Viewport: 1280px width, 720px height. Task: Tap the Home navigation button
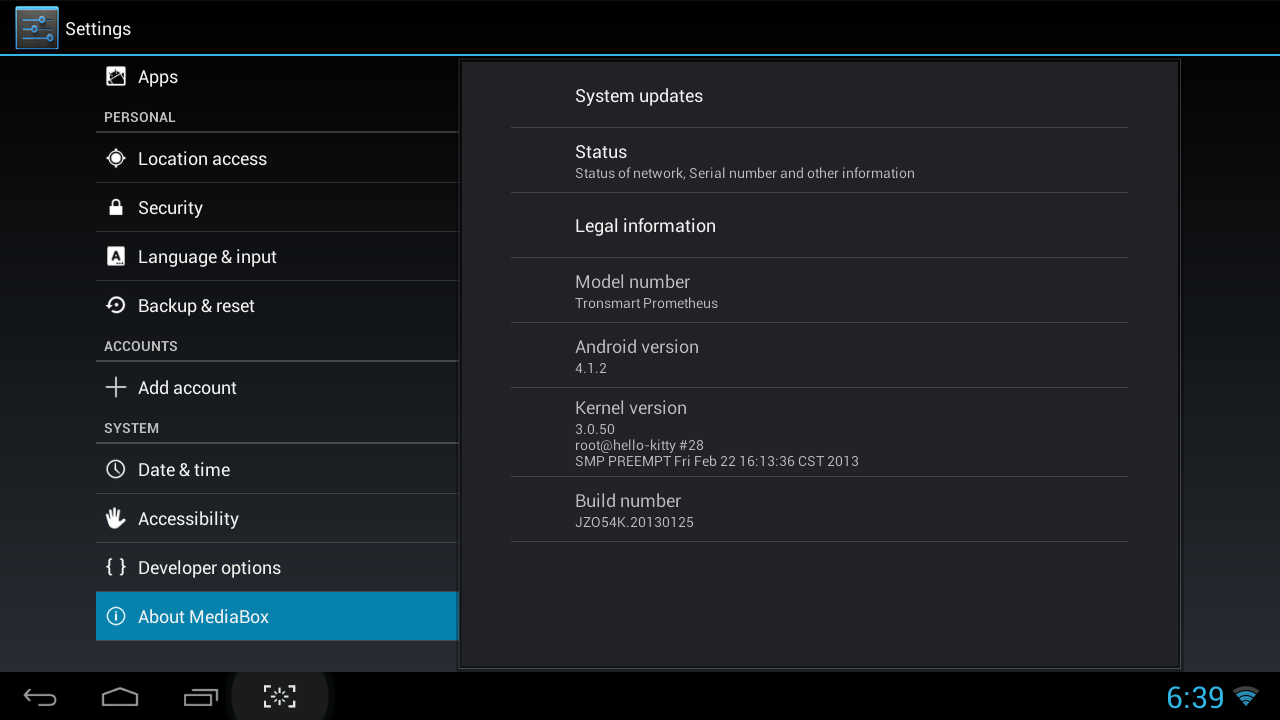(120, 697)
